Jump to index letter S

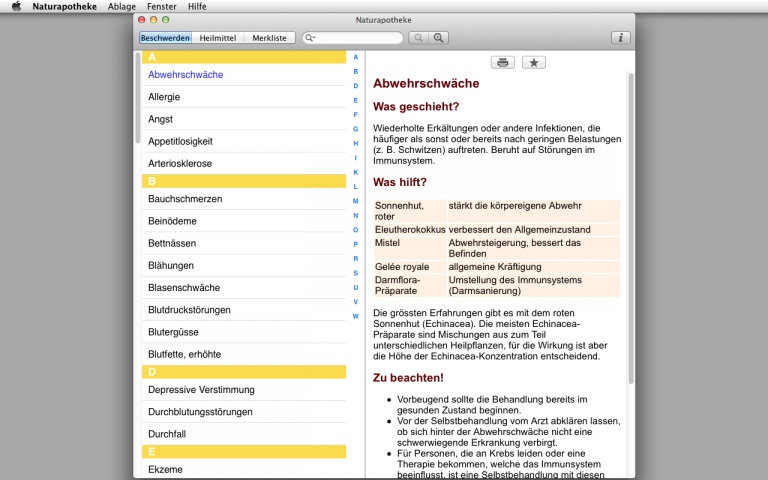tap(356, 273)
